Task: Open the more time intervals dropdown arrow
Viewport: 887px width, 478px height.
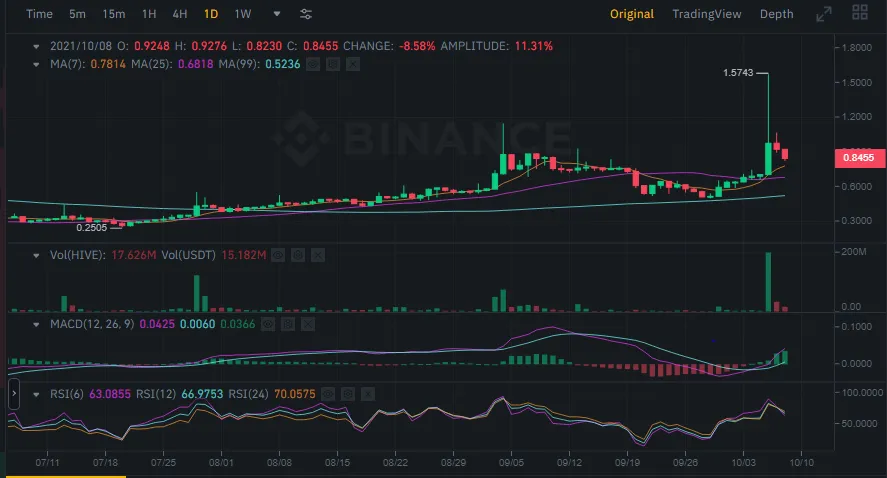Action: click(277, 14)
